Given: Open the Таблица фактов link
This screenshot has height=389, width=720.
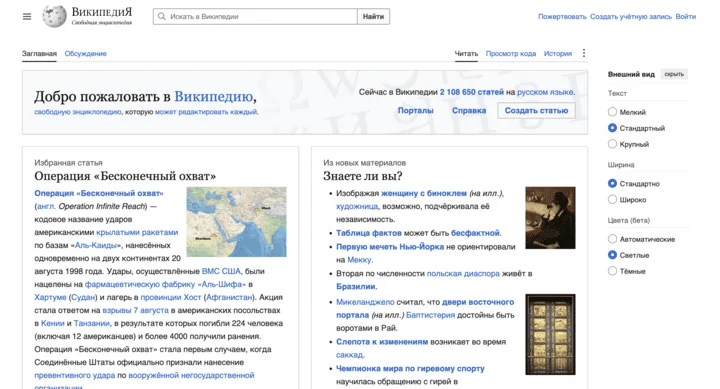Looking at the screenshot, I should 369,233.
